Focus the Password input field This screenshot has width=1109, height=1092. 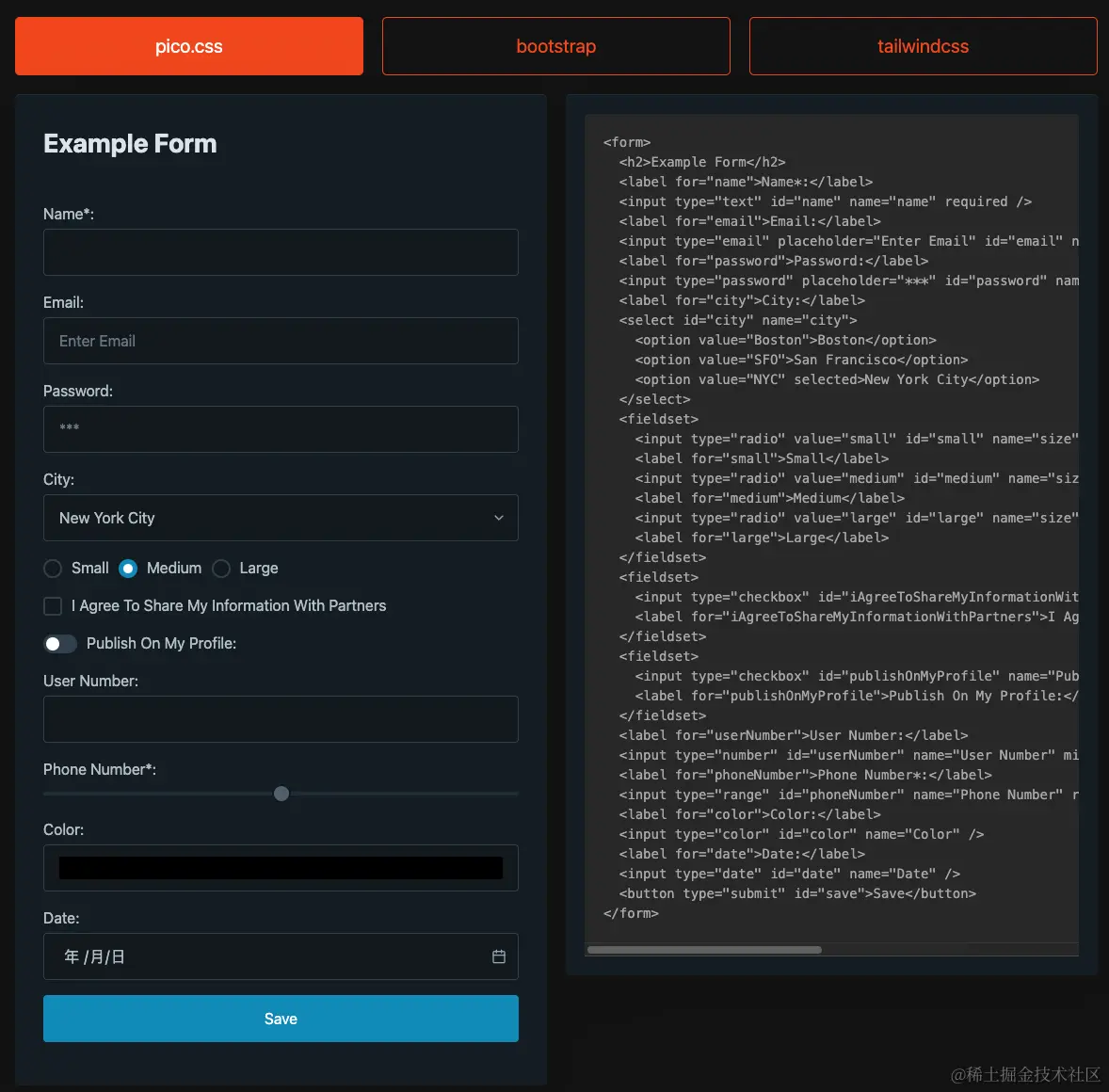click(x=281, y=429)
